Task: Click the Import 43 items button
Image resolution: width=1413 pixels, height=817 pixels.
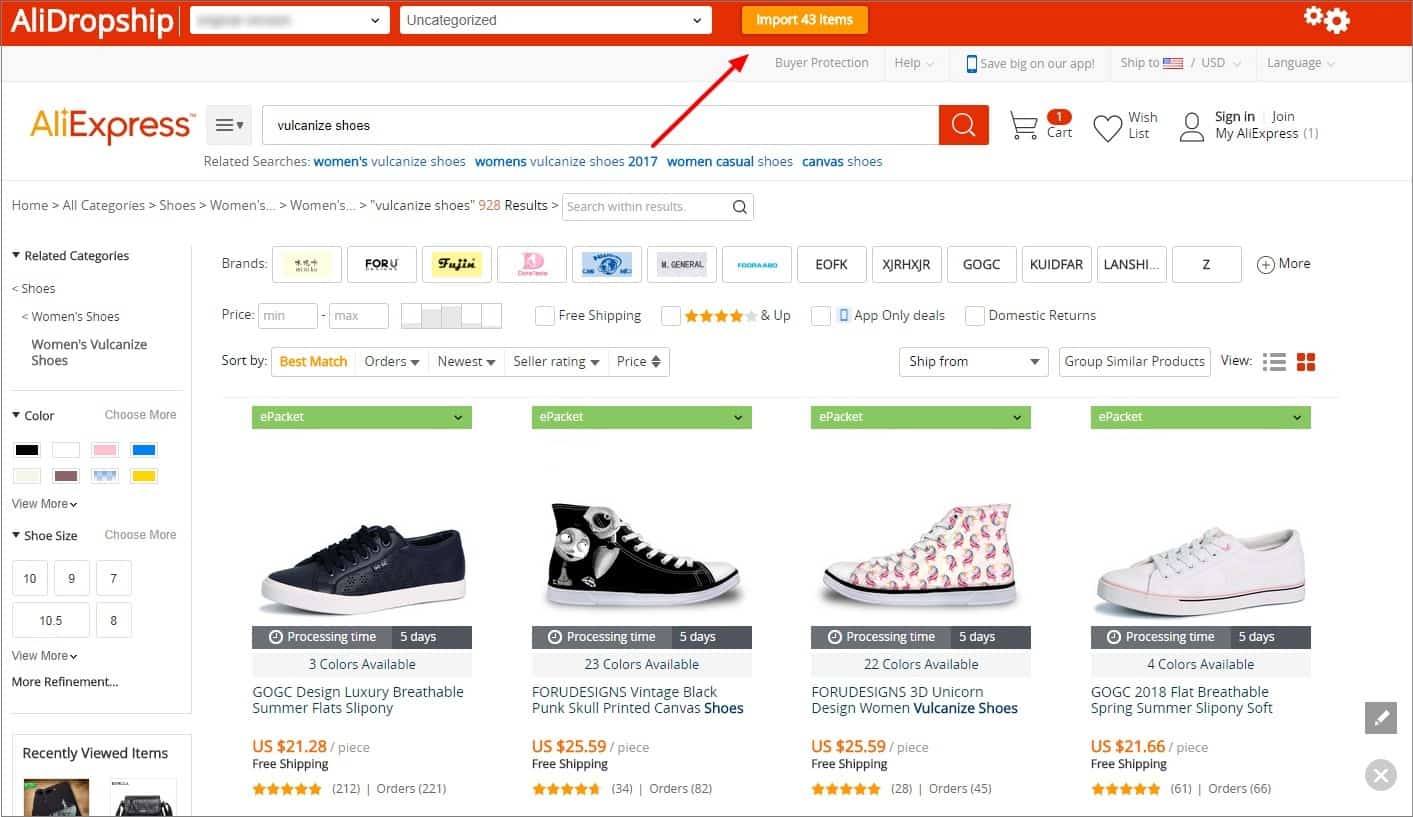Action: click(x=805, y=20)
